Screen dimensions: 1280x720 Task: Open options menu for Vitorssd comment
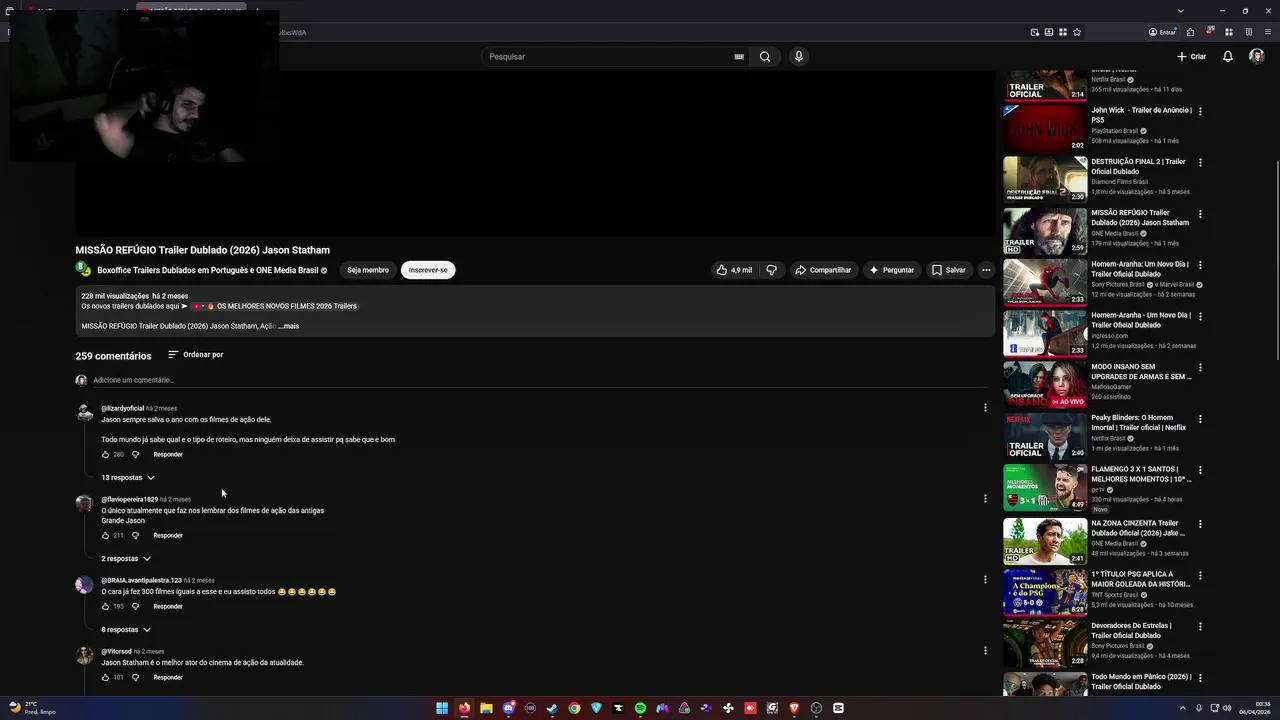(985, 651)
